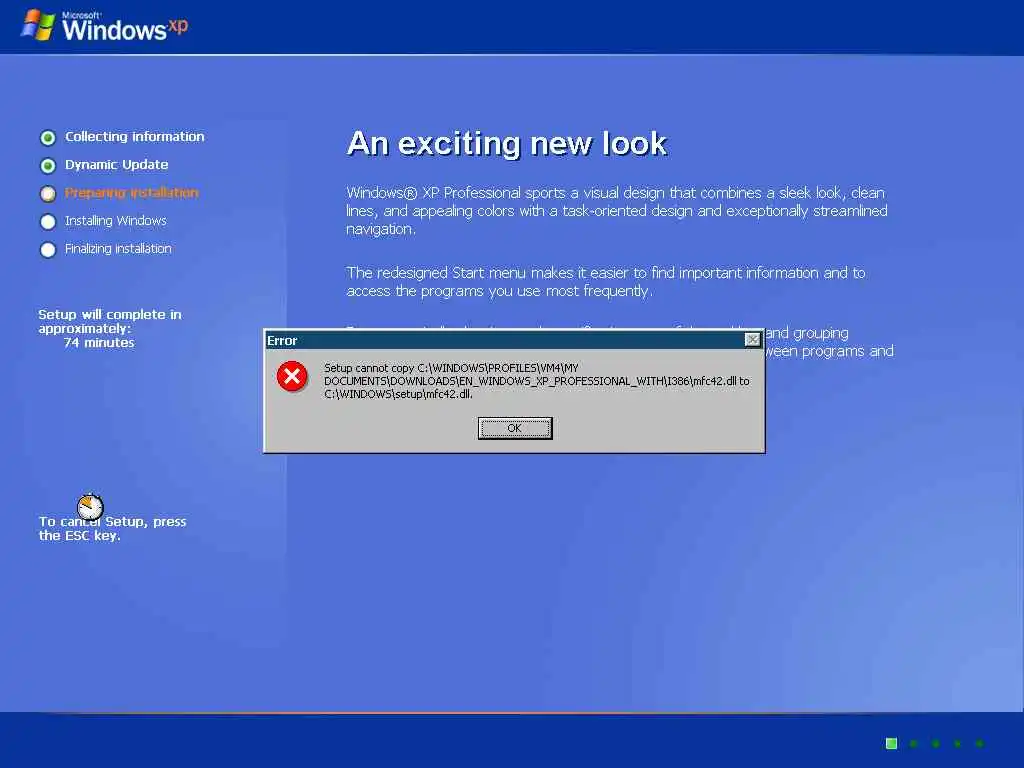
Task: Click OK in the Error dialog
Action: point(515,428)
